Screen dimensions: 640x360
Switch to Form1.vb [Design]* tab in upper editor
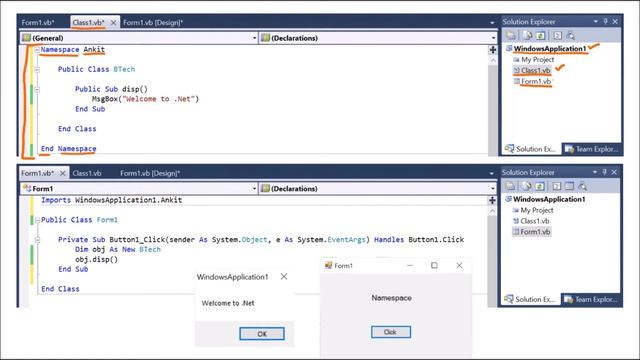(153, 22)
